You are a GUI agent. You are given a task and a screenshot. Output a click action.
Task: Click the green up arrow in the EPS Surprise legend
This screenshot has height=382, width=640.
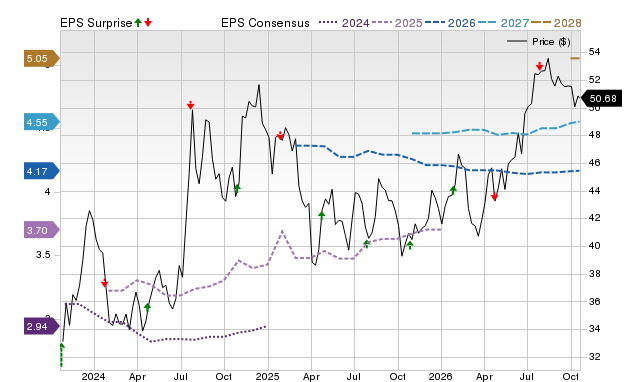(x=138, y=22)
